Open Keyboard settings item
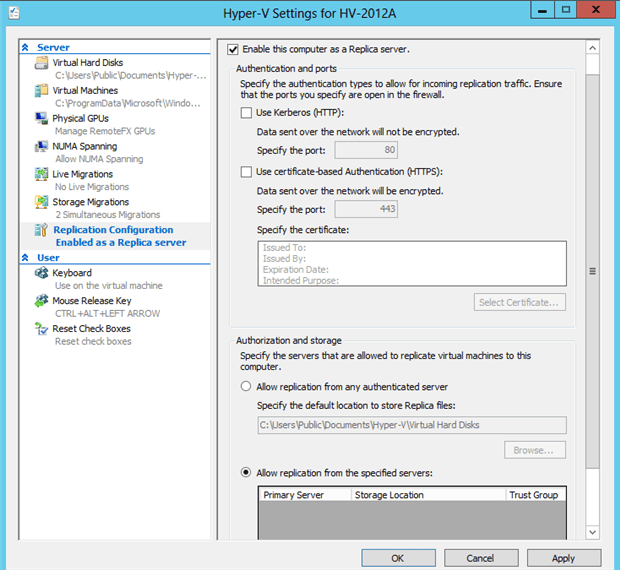The width and height of the screenshot is (620, 570). point(72,273)
